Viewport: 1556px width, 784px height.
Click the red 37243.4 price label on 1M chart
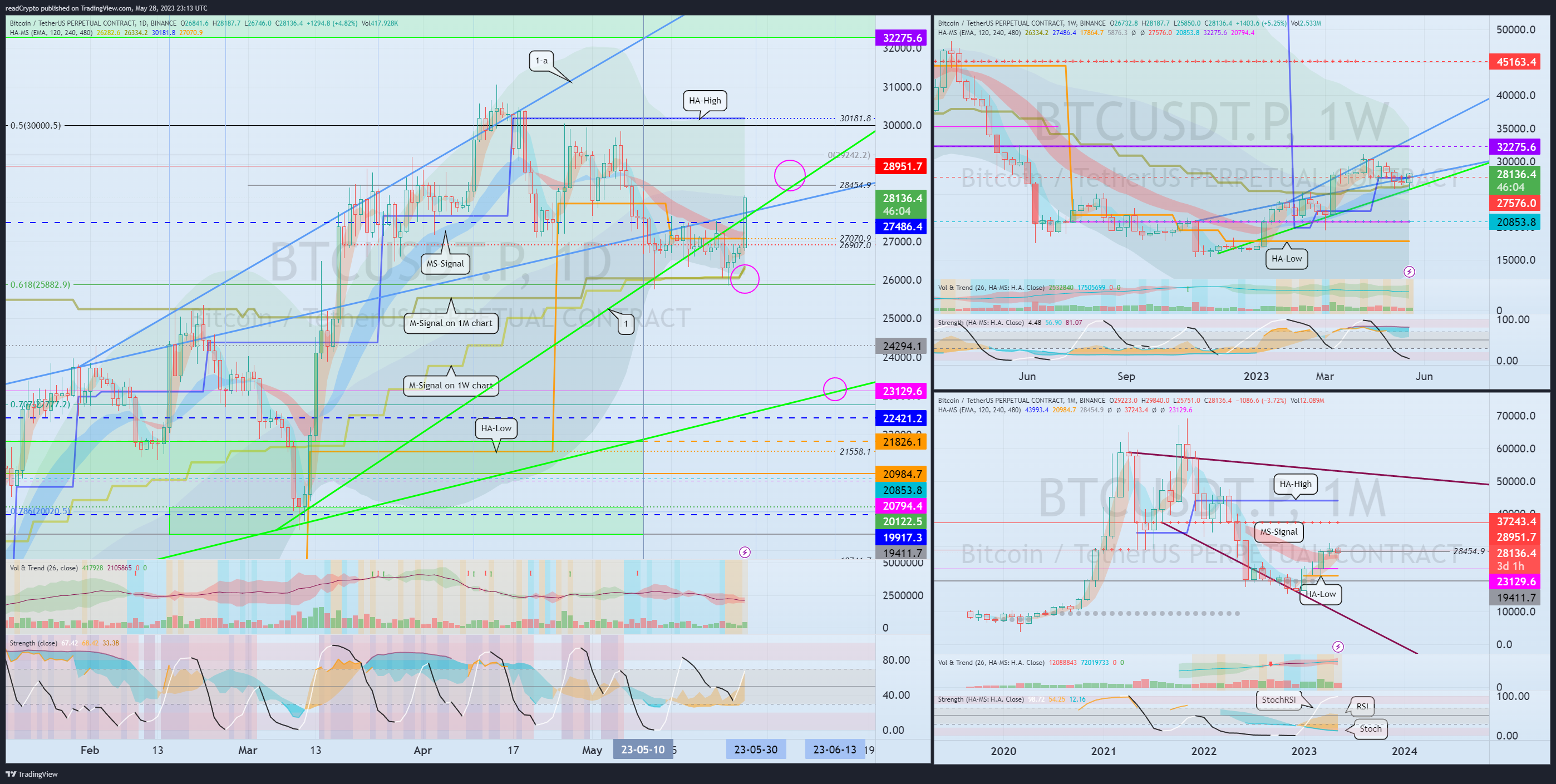pyautogui.click(x=1515, y=521)
